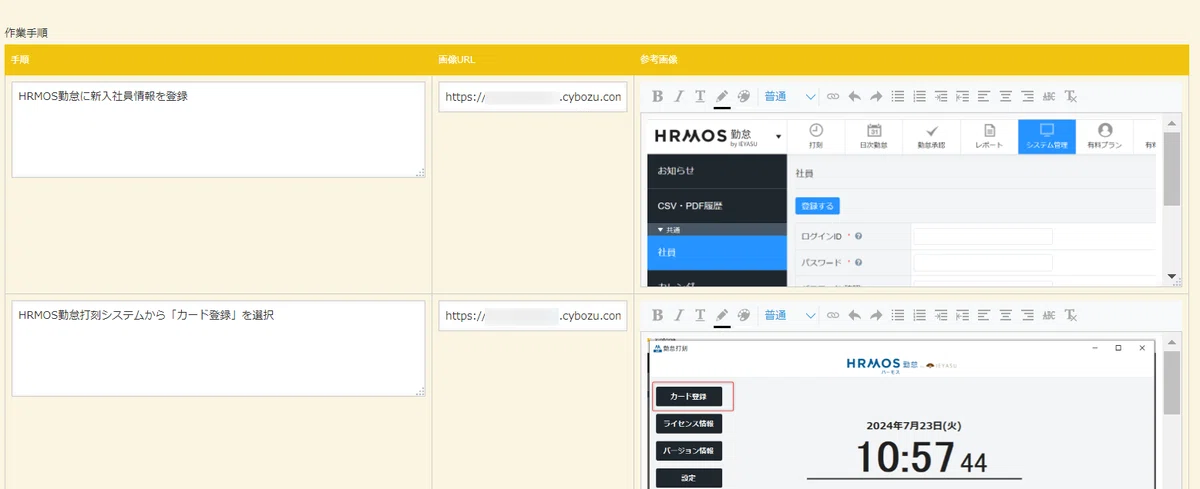The width and height of the screenshot is (1200, 489).
Task: Center text in the first row's editor
Action: click(1006, 97)
